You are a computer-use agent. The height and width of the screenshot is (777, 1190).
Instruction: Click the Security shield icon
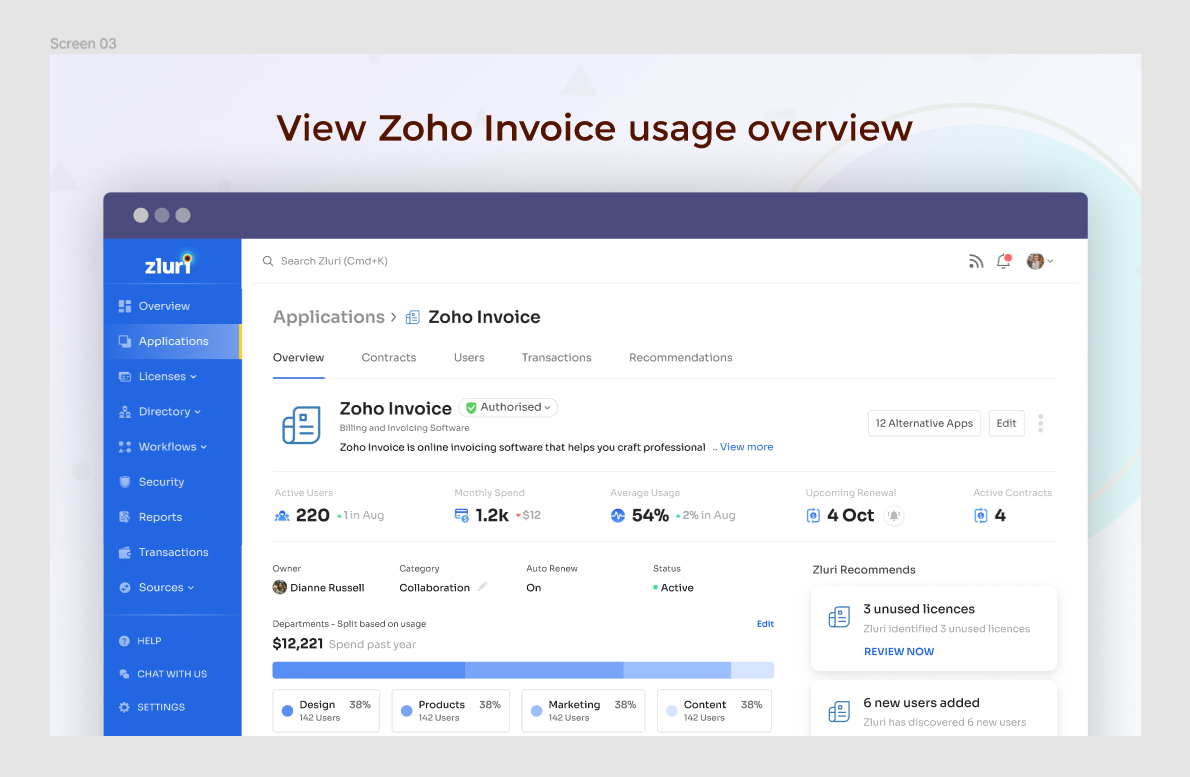pyautogui.click(x=124, y=482)
